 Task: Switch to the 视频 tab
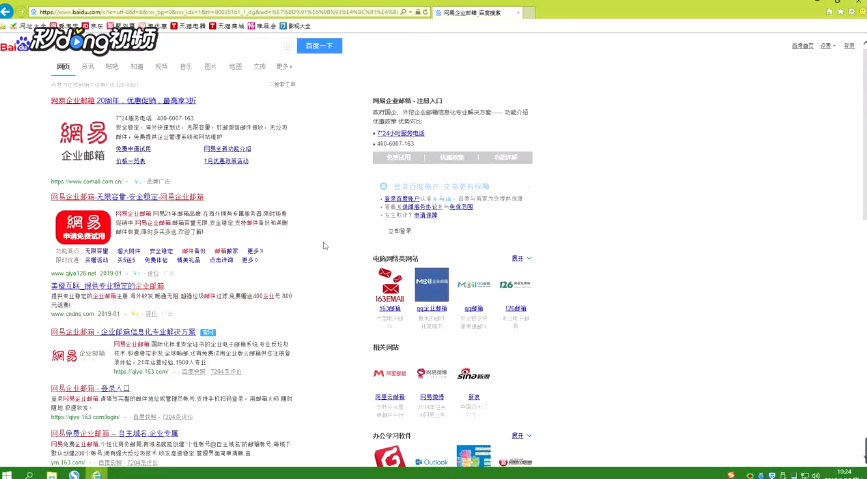[161, 66]
